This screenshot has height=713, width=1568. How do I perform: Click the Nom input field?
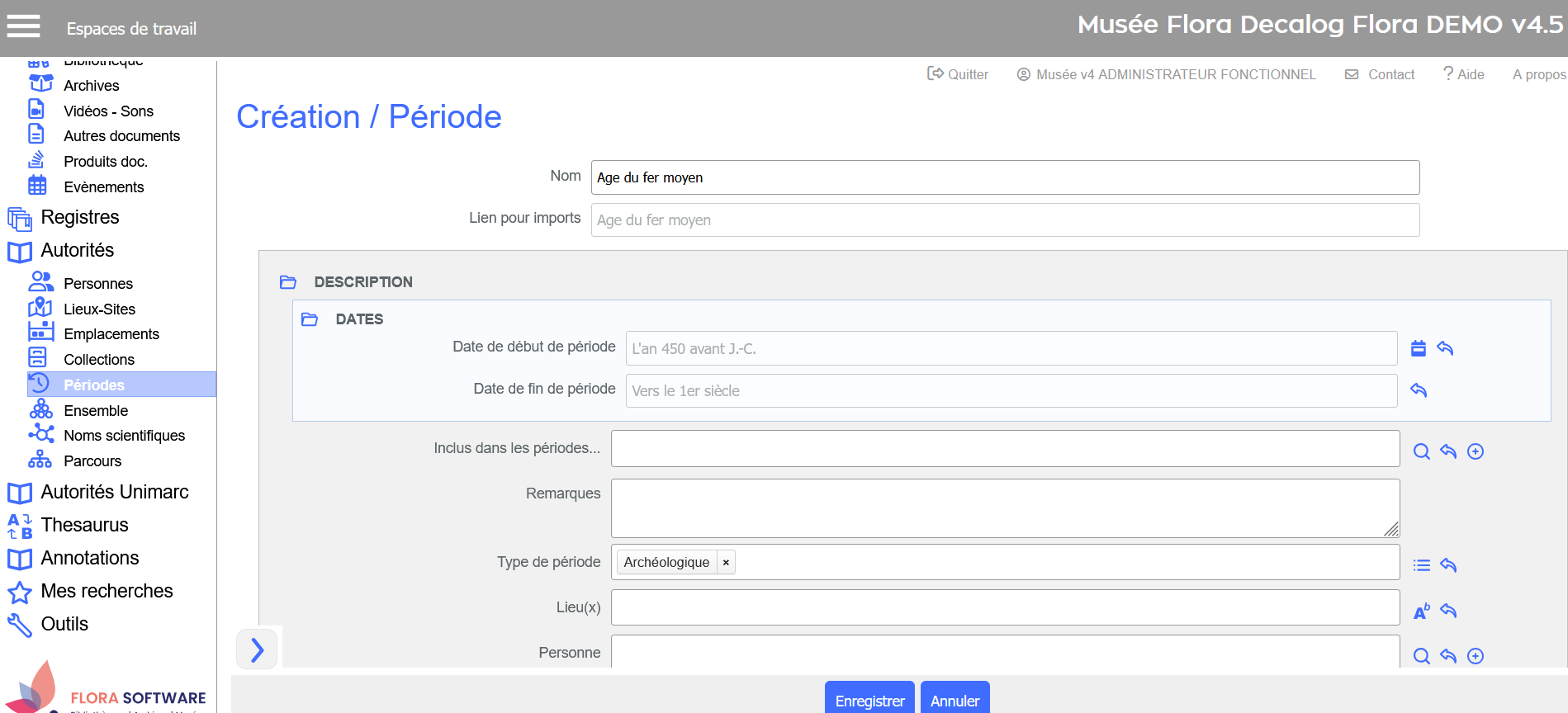pos(1005,177)
